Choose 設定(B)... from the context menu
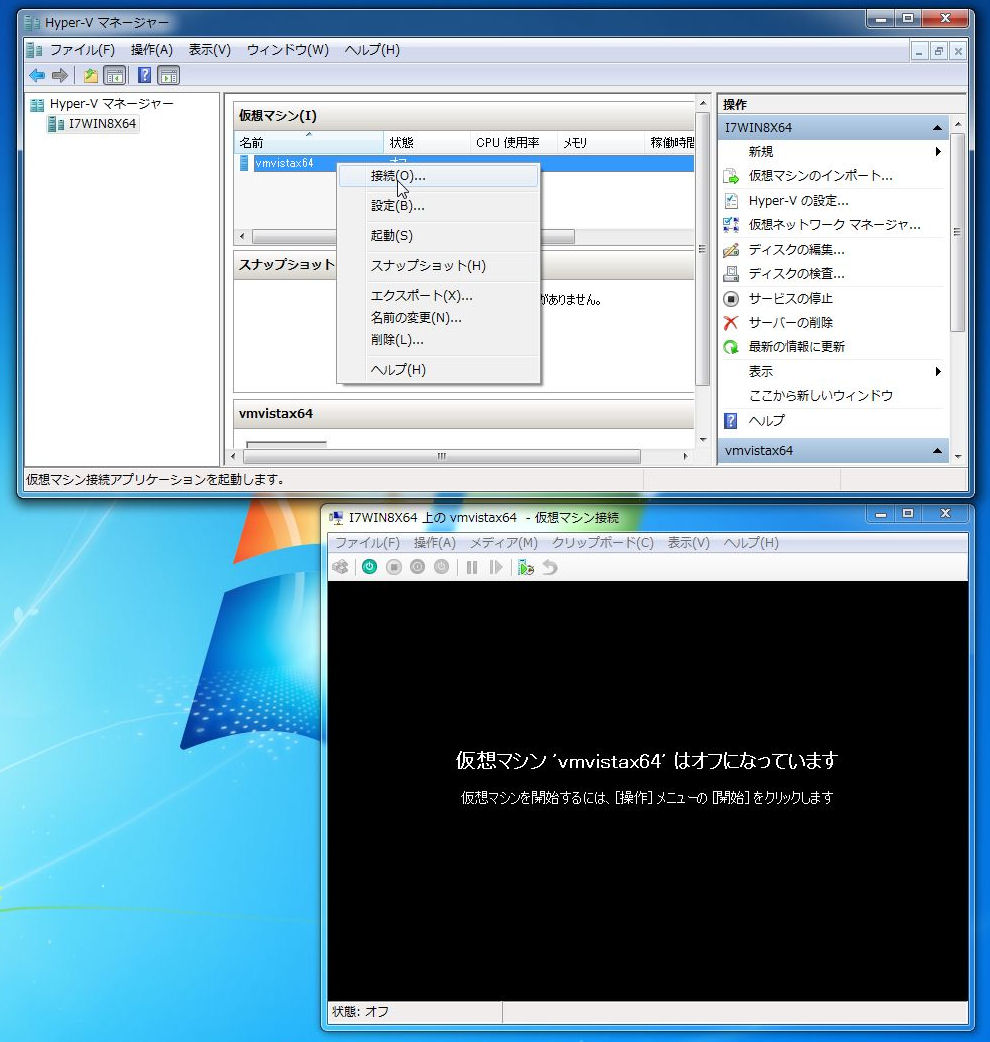 [439, 206]
